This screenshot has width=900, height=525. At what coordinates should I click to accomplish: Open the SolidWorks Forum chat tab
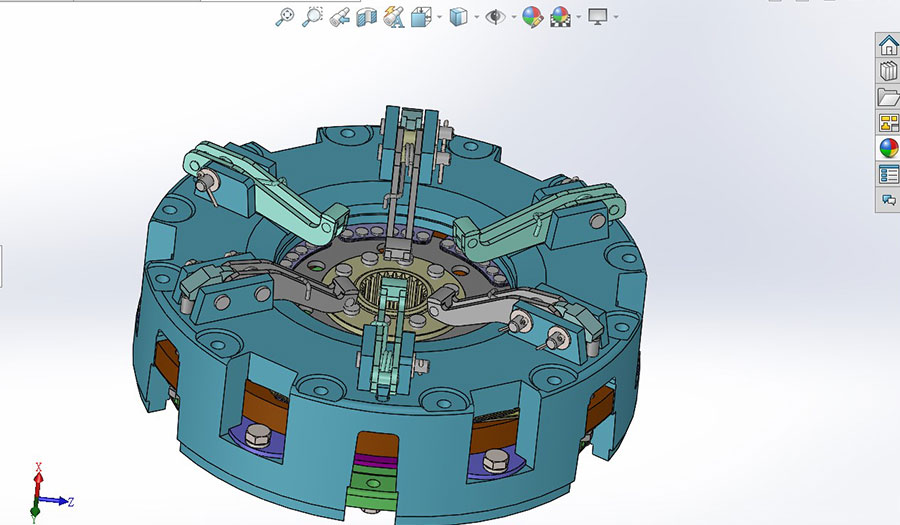coord(889,200)
